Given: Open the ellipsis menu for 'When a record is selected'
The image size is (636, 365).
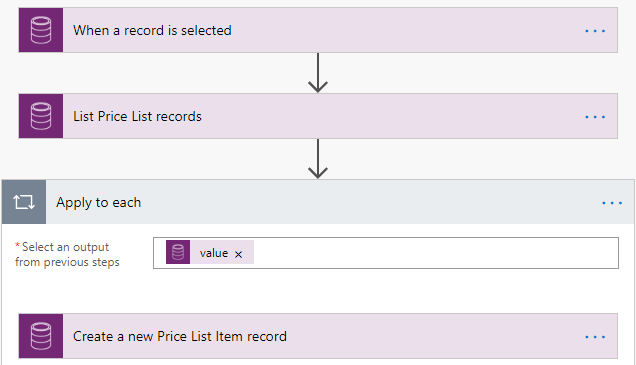Looking at the screenshot, I should point(595,31).
